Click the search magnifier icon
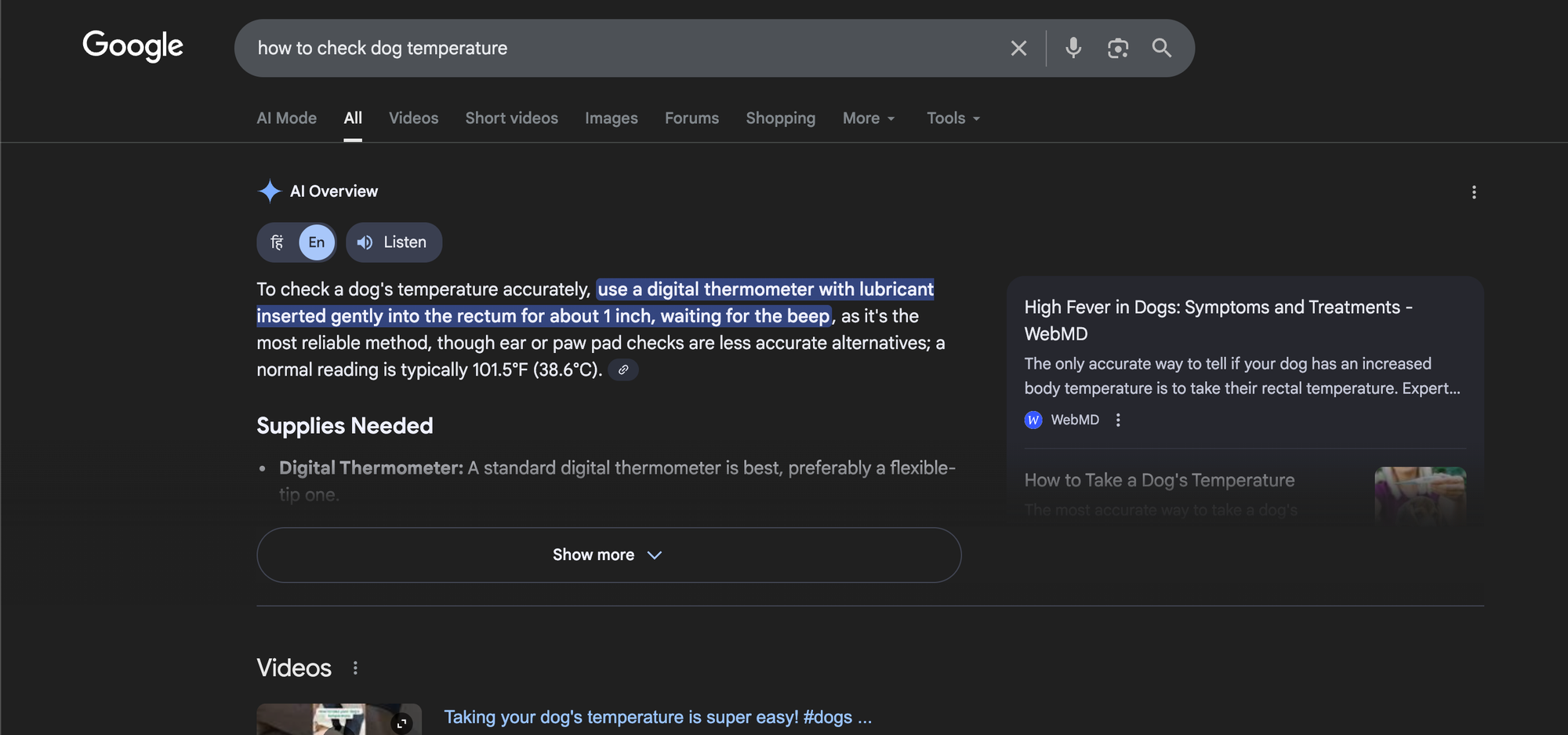Image resolution: width=1568 pixels, height=735 pixels. click(x=1162, y=48)
